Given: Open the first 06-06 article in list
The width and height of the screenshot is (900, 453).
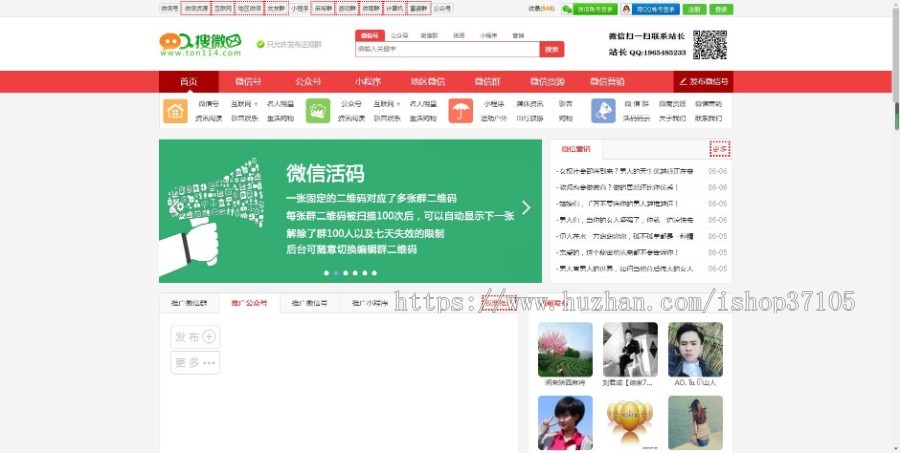Looking at the screenshot, I should (624, 171).
